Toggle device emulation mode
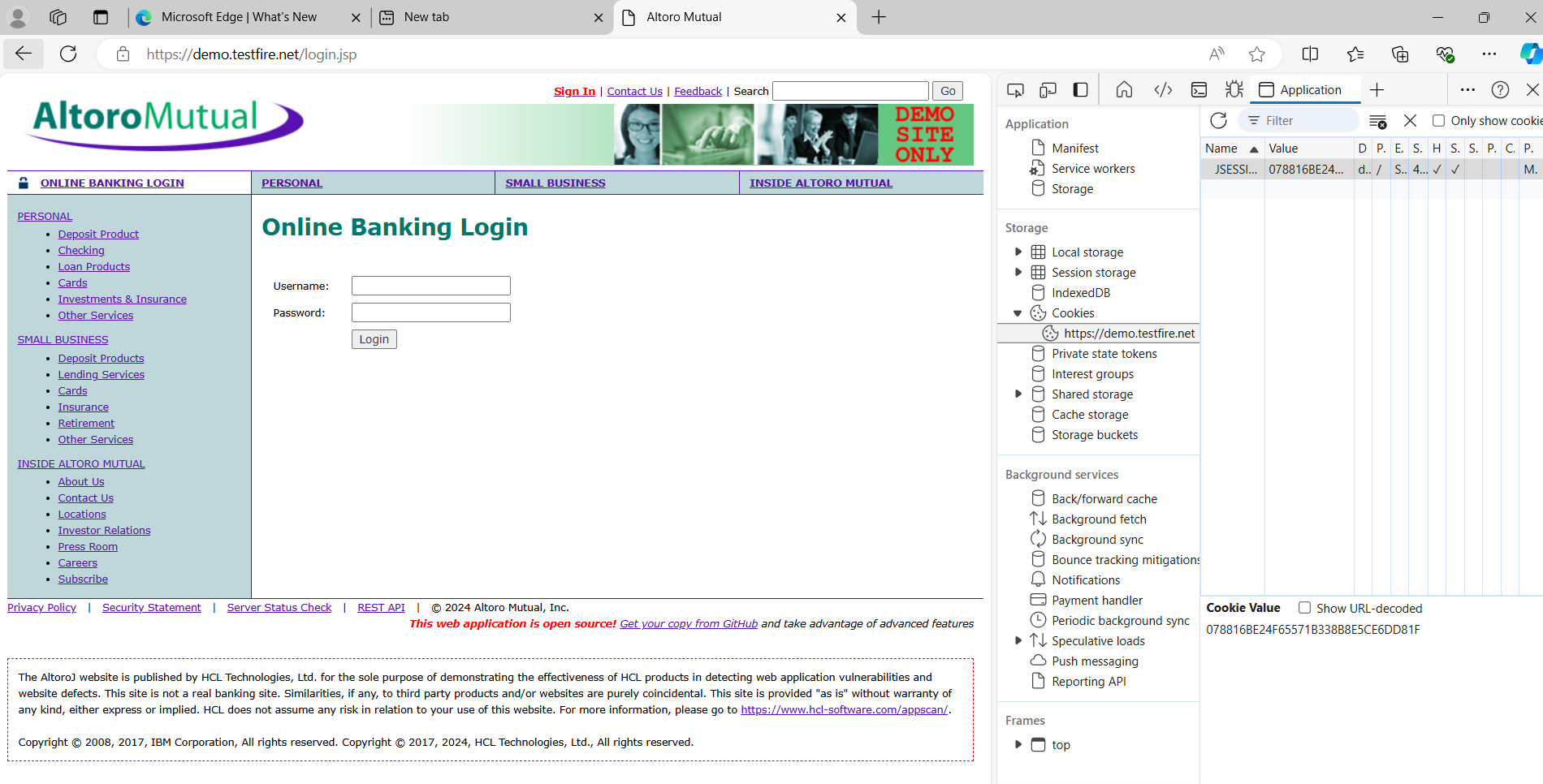Viewport: 1543px width, 784px height. (1048, 89)
